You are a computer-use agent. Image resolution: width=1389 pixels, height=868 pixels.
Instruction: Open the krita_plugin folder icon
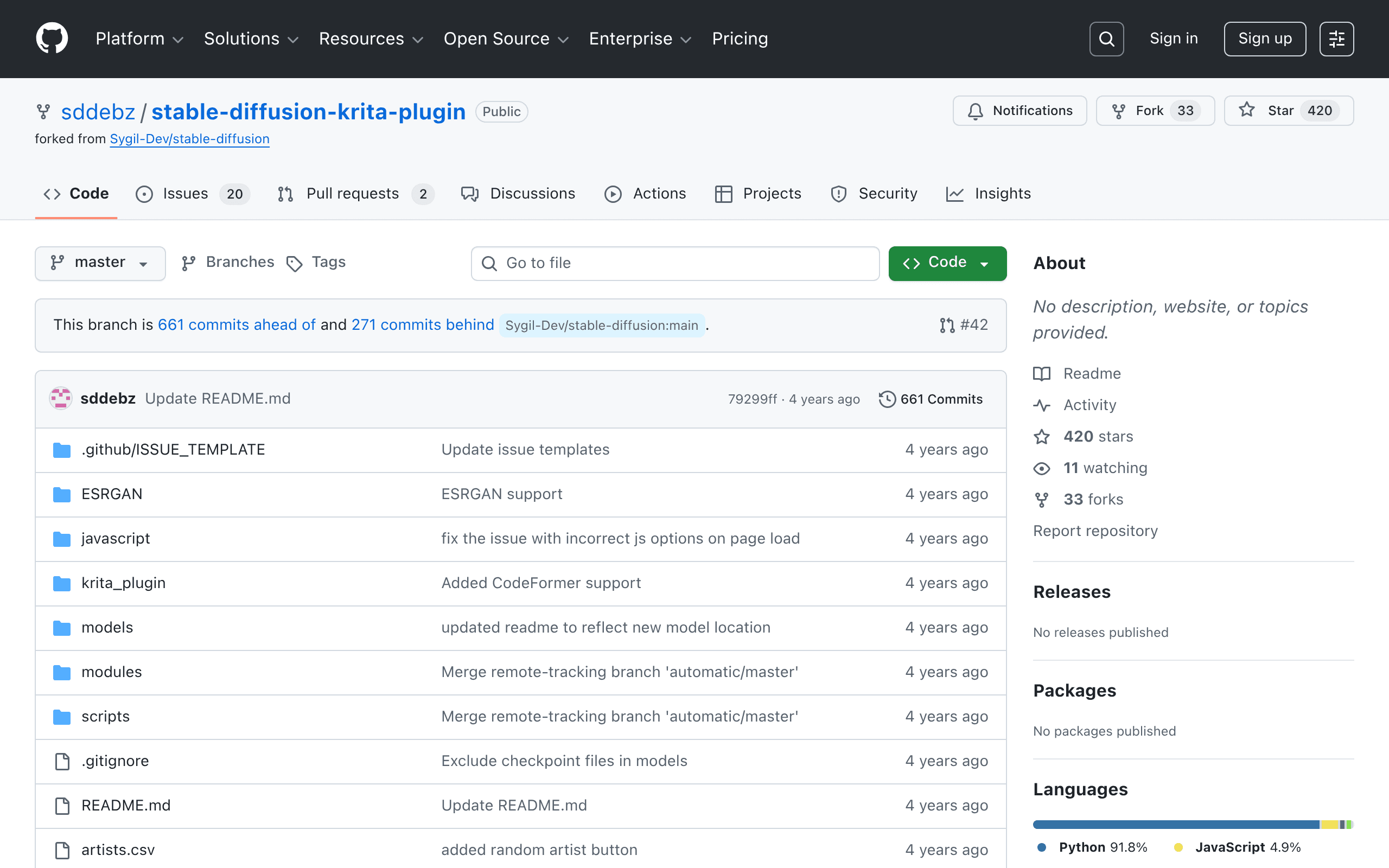pyautogui.click(x=62, y=583)
